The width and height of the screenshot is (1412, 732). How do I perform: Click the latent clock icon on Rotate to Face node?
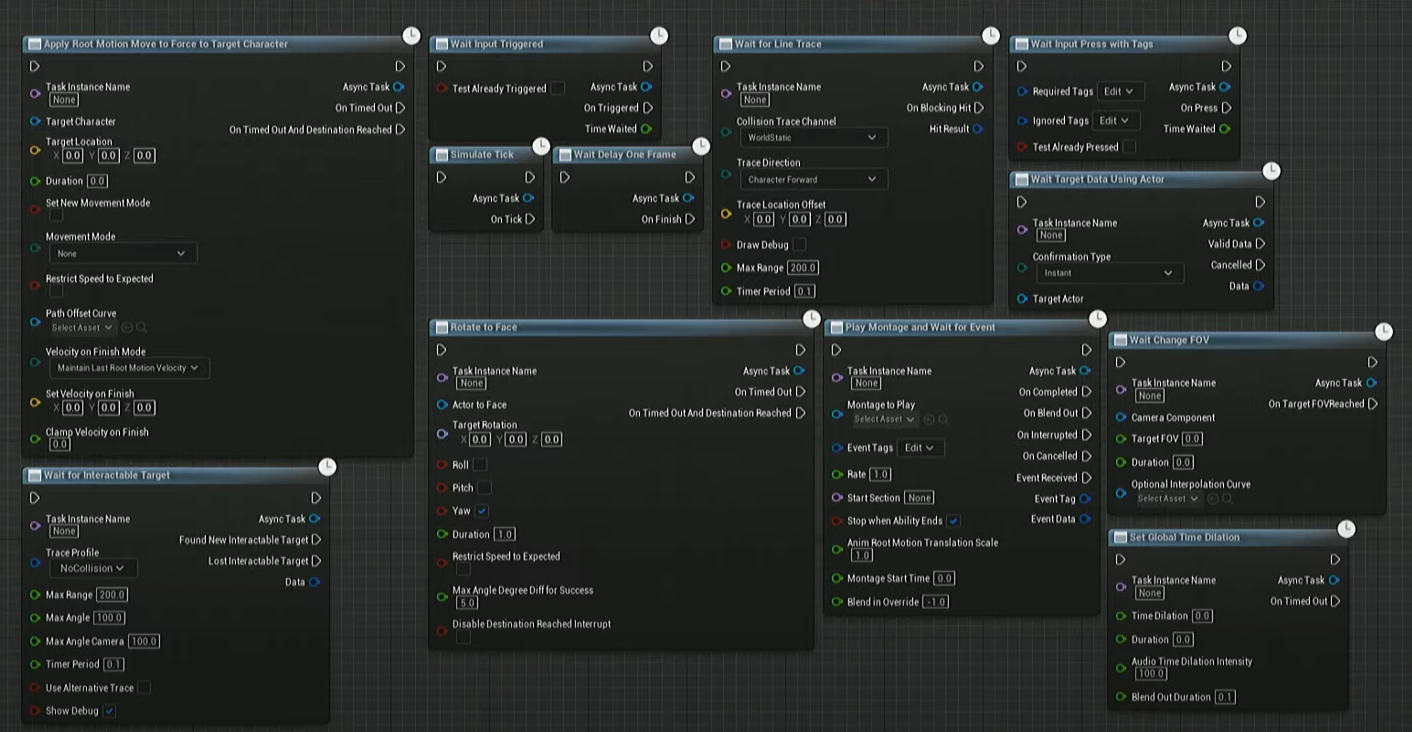[x=811, y=319]
